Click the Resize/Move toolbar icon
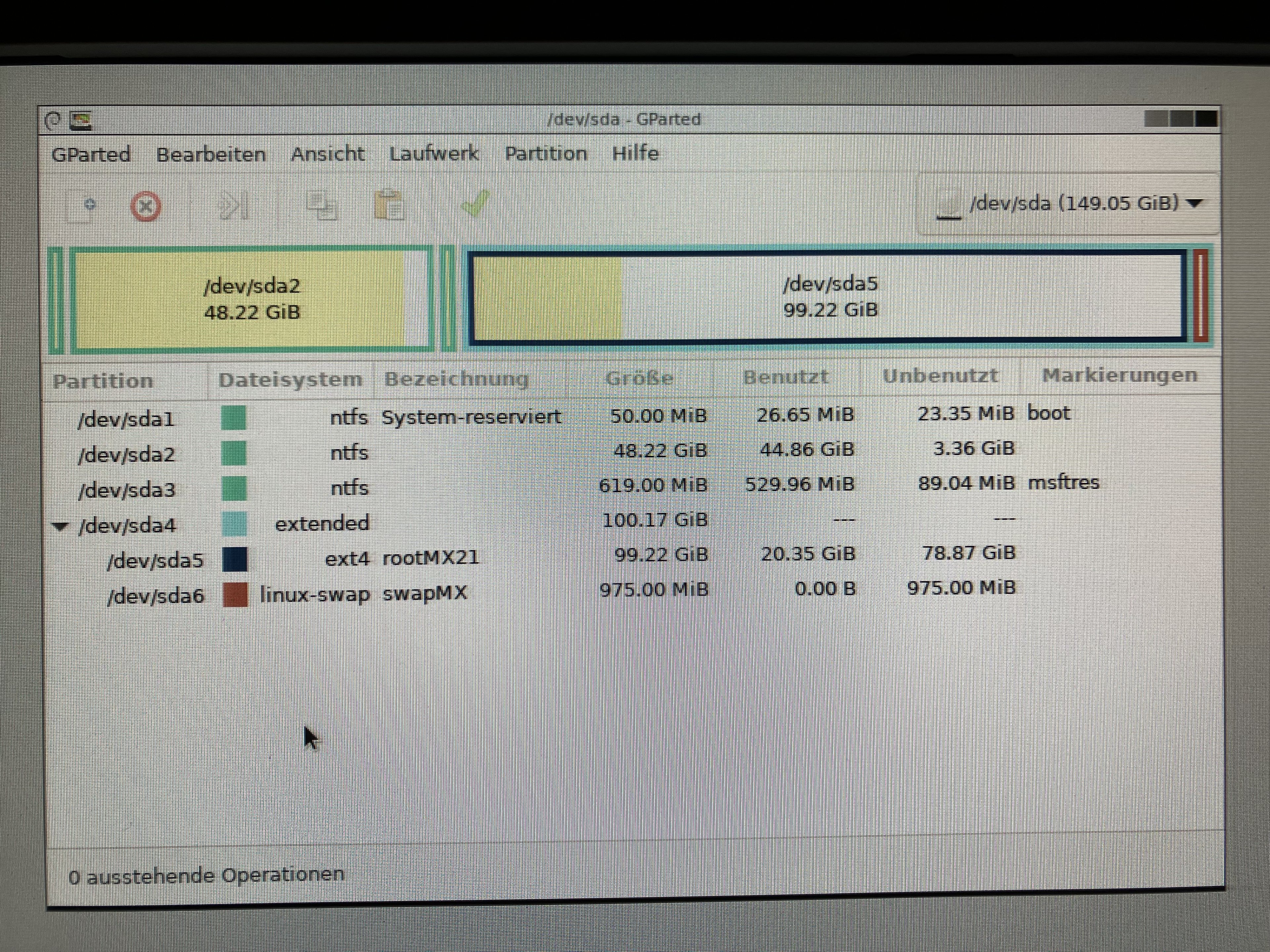The width and height of the screenshot is (1270, 952). 234,206
